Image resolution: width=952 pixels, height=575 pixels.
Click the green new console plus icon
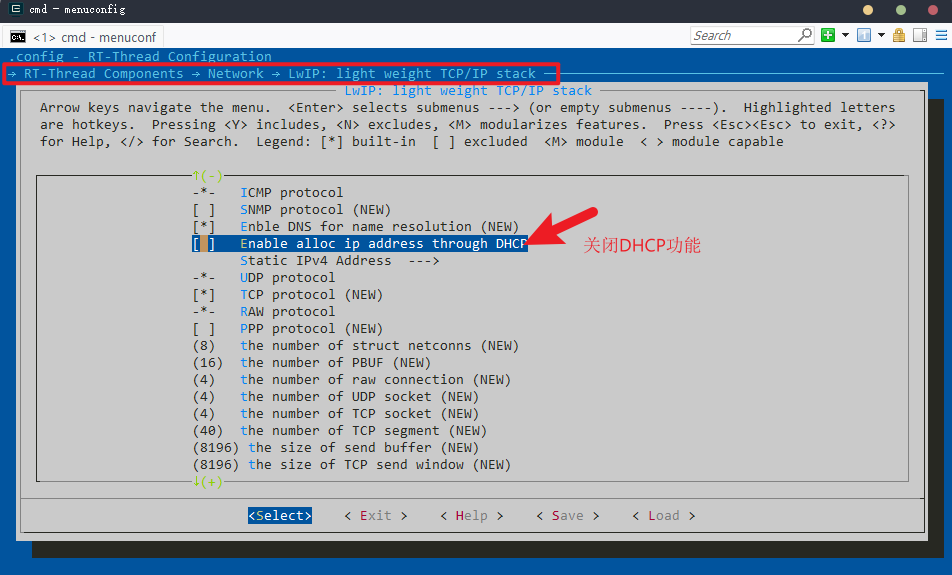pyautogui.click(x=828, y=35)
